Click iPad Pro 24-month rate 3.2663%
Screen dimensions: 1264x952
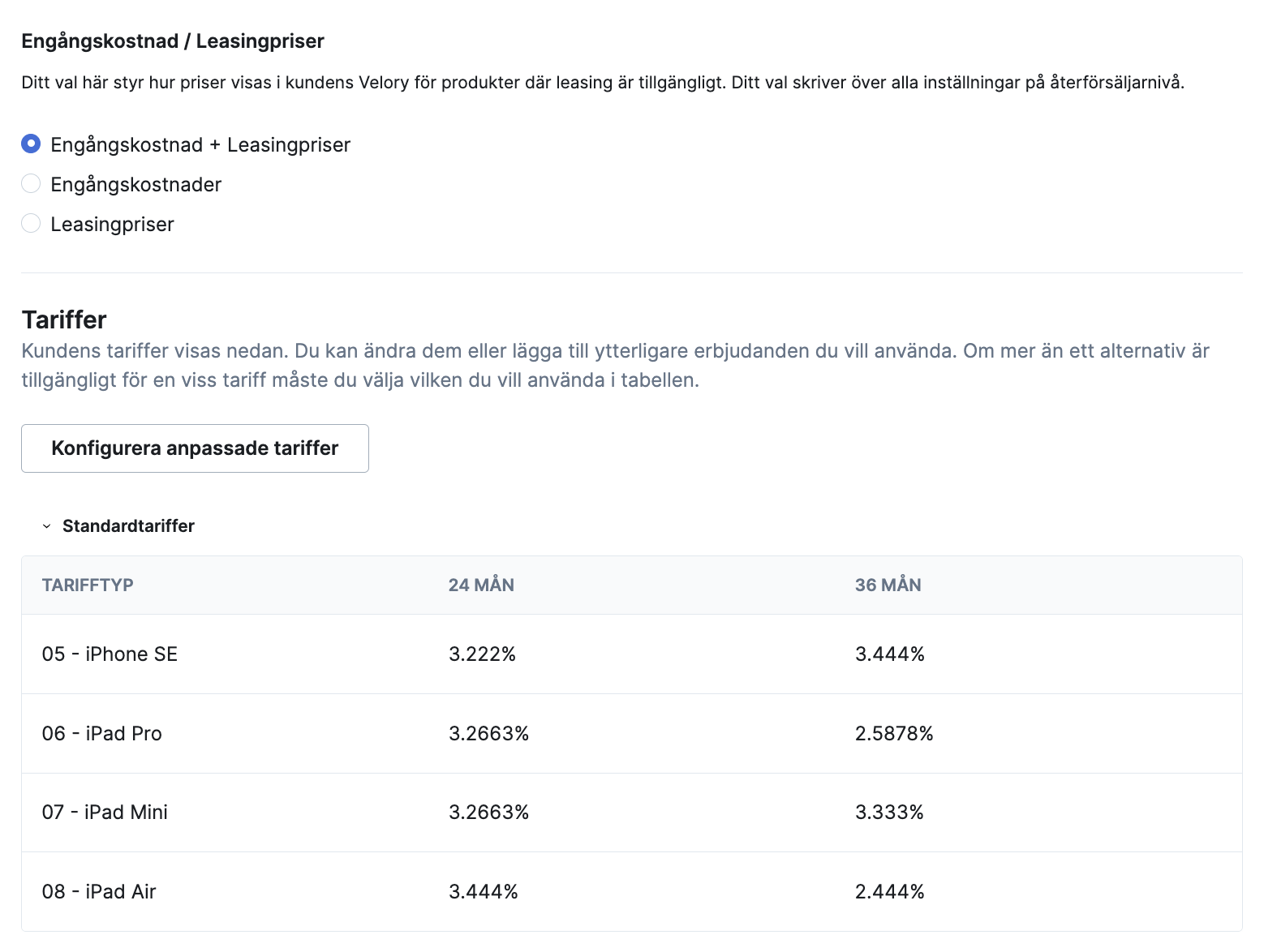pos(488,734)
